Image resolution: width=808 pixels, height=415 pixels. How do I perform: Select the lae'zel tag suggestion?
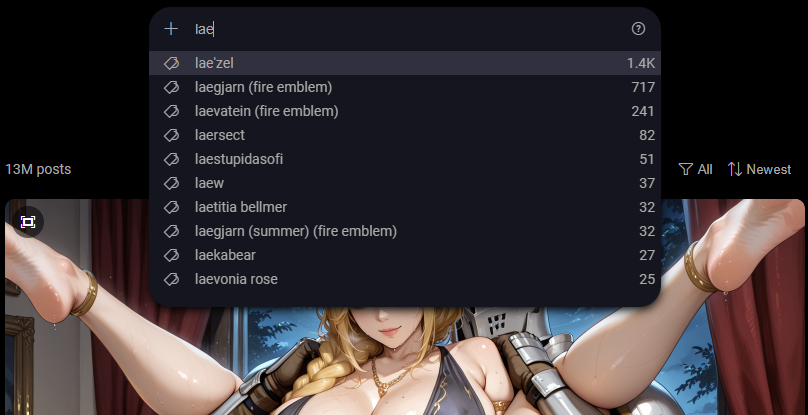click(405, 63)
